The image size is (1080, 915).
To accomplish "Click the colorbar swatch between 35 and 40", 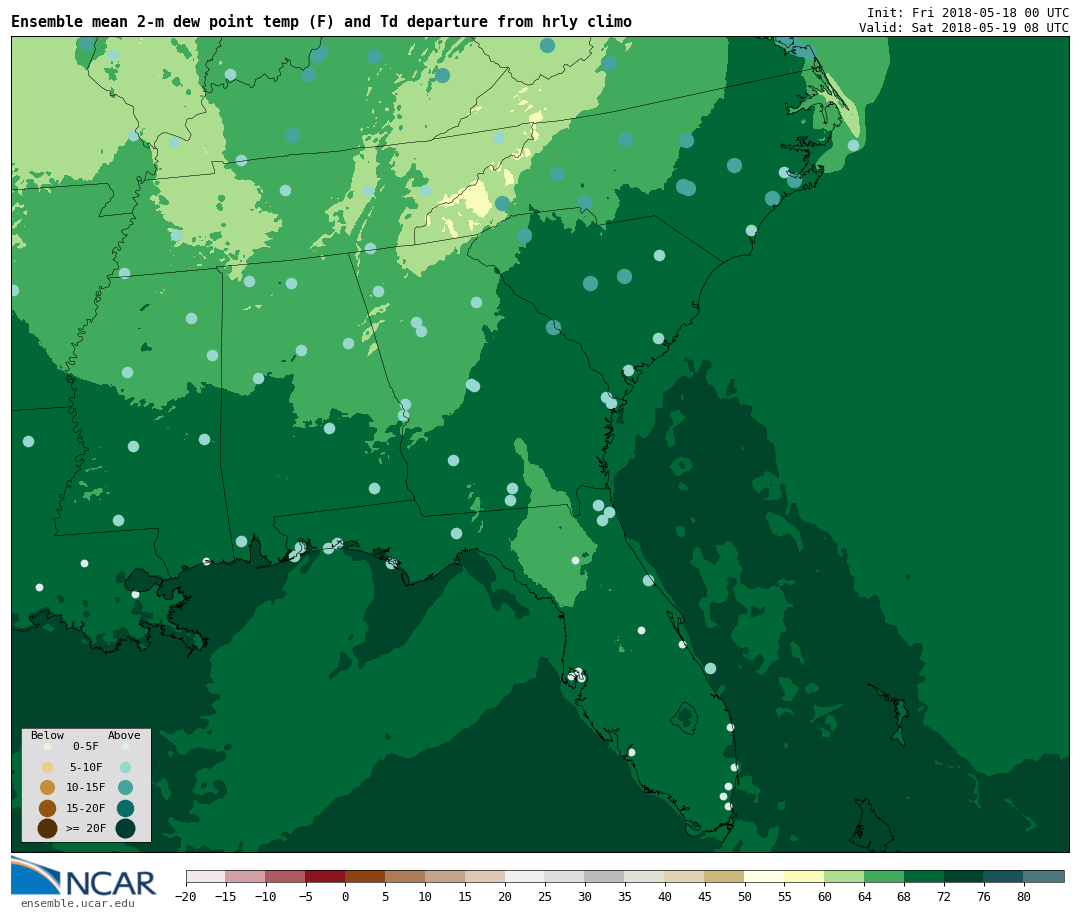I will (x=645, y=876).
